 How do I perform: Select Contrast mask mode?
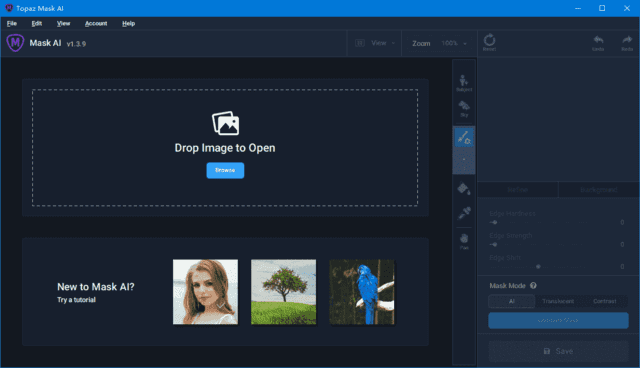coord(604,301)
